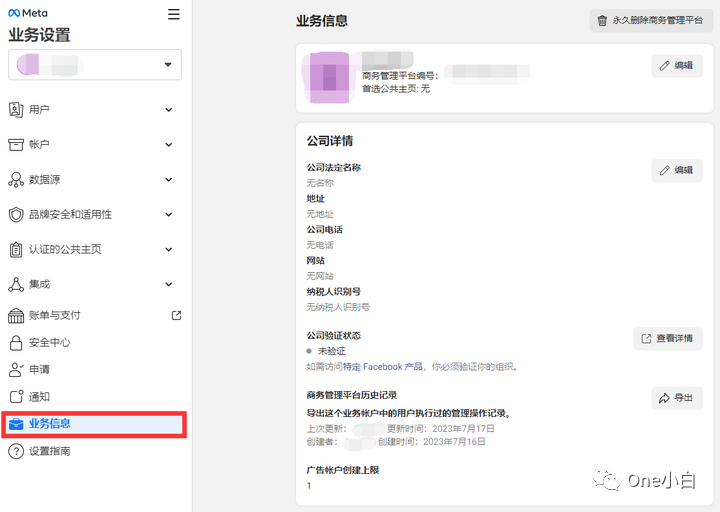
Task: Click the 申请 requests person icon
Action: coord(16,370)
